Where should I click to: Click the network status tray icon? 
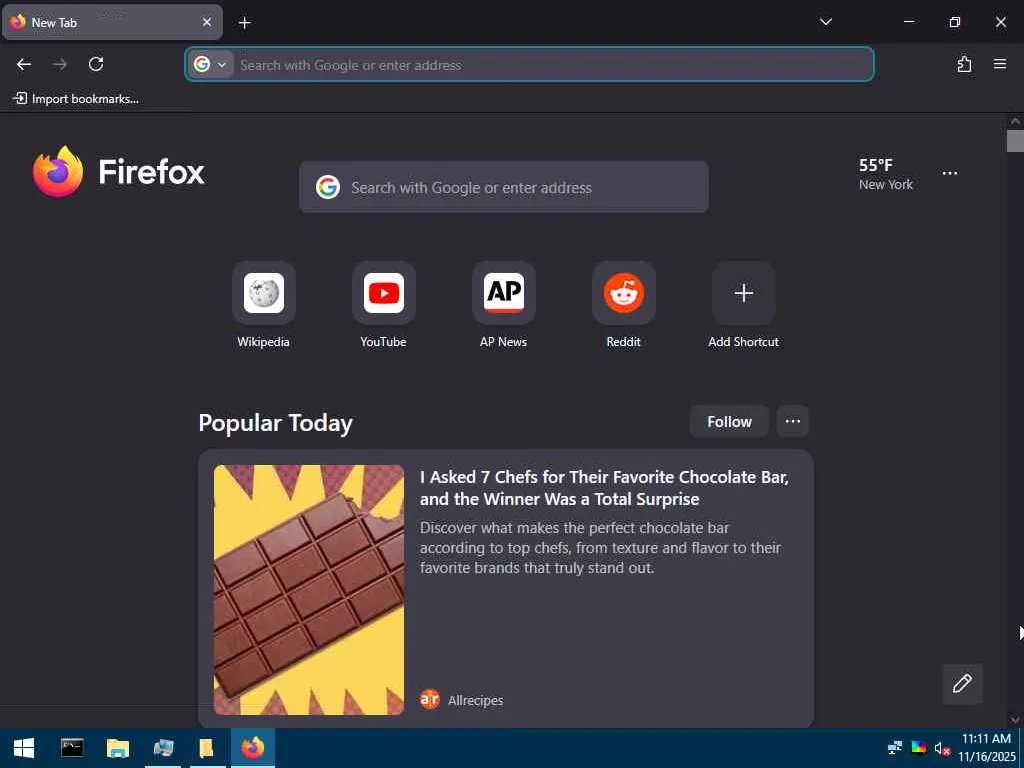(895, 748)
